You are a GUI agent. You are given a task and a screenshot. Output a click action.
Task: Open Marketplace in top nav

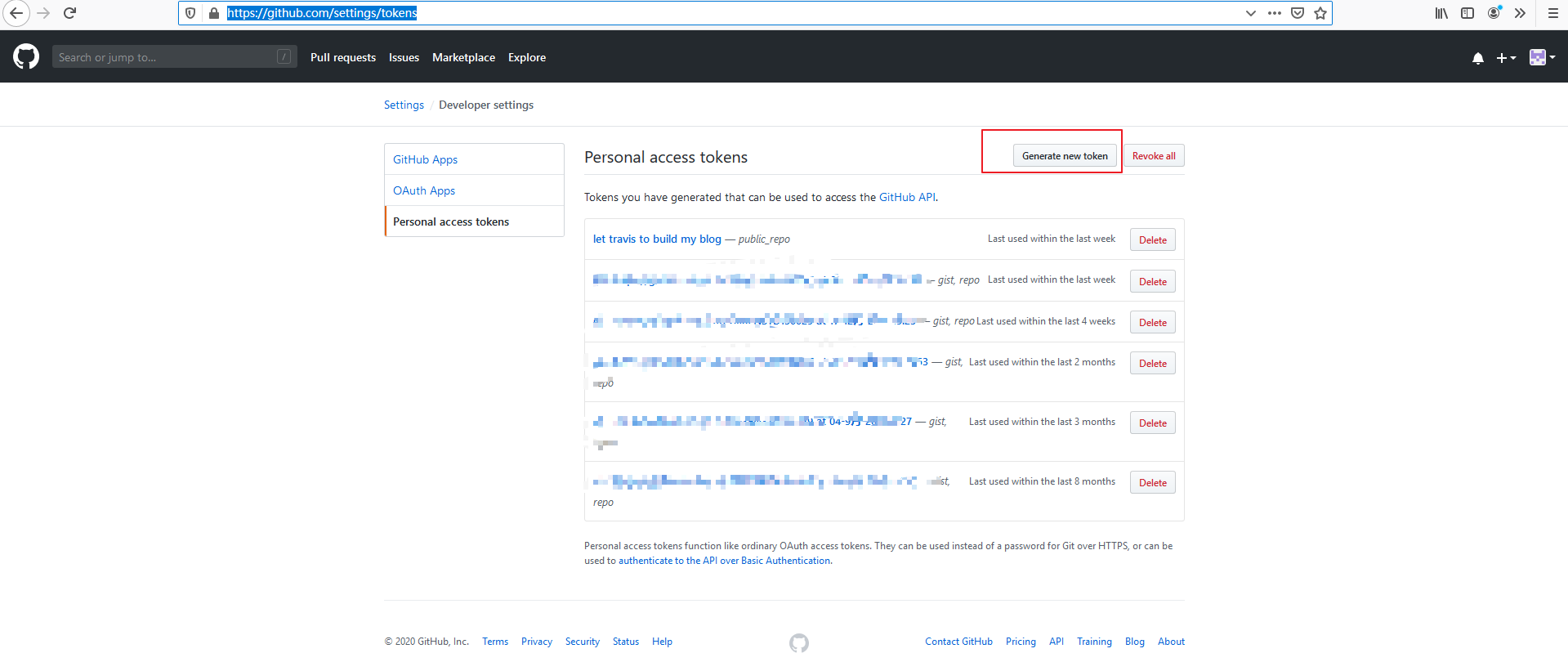point(463,57)
